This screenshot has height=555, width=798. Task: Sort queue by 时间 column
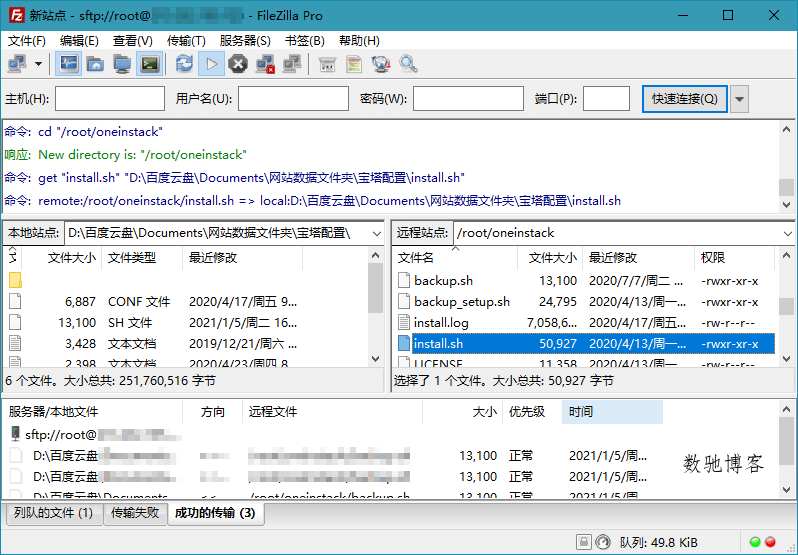[x=612, y=412]
